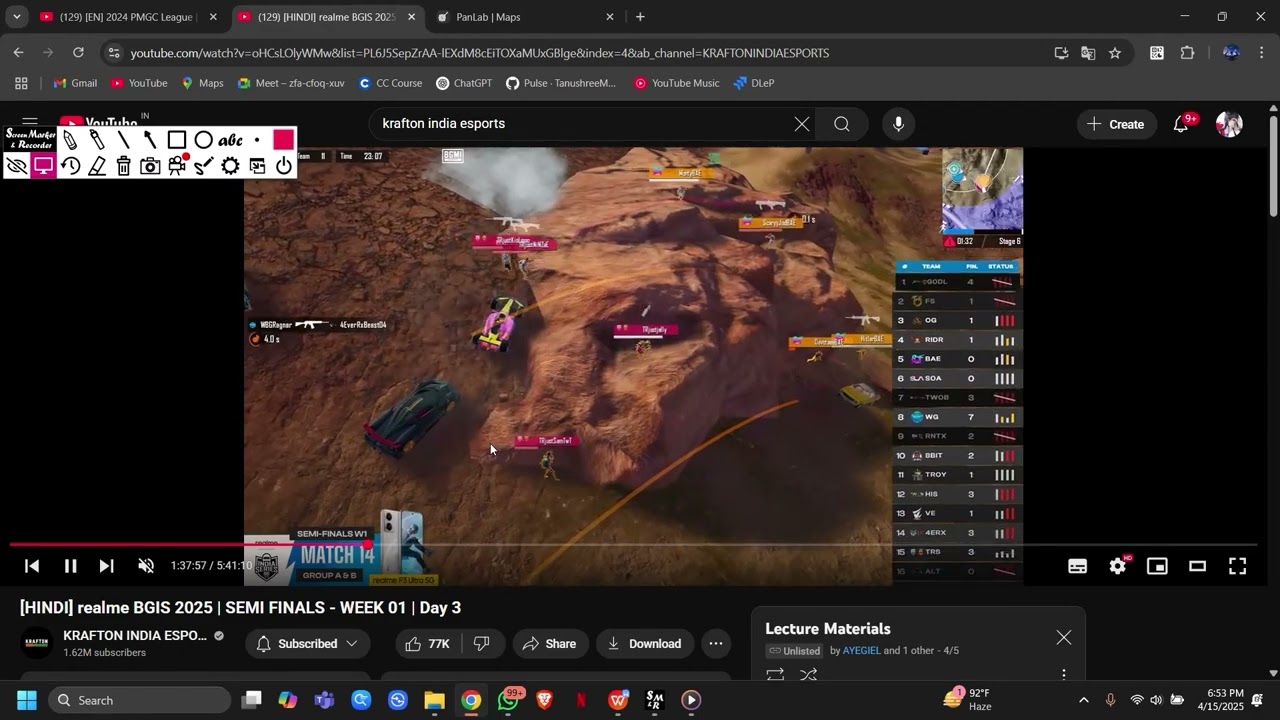Skip to the next video
The width and height of the screenshot is (1280, 720).
[x=106, y=566]
